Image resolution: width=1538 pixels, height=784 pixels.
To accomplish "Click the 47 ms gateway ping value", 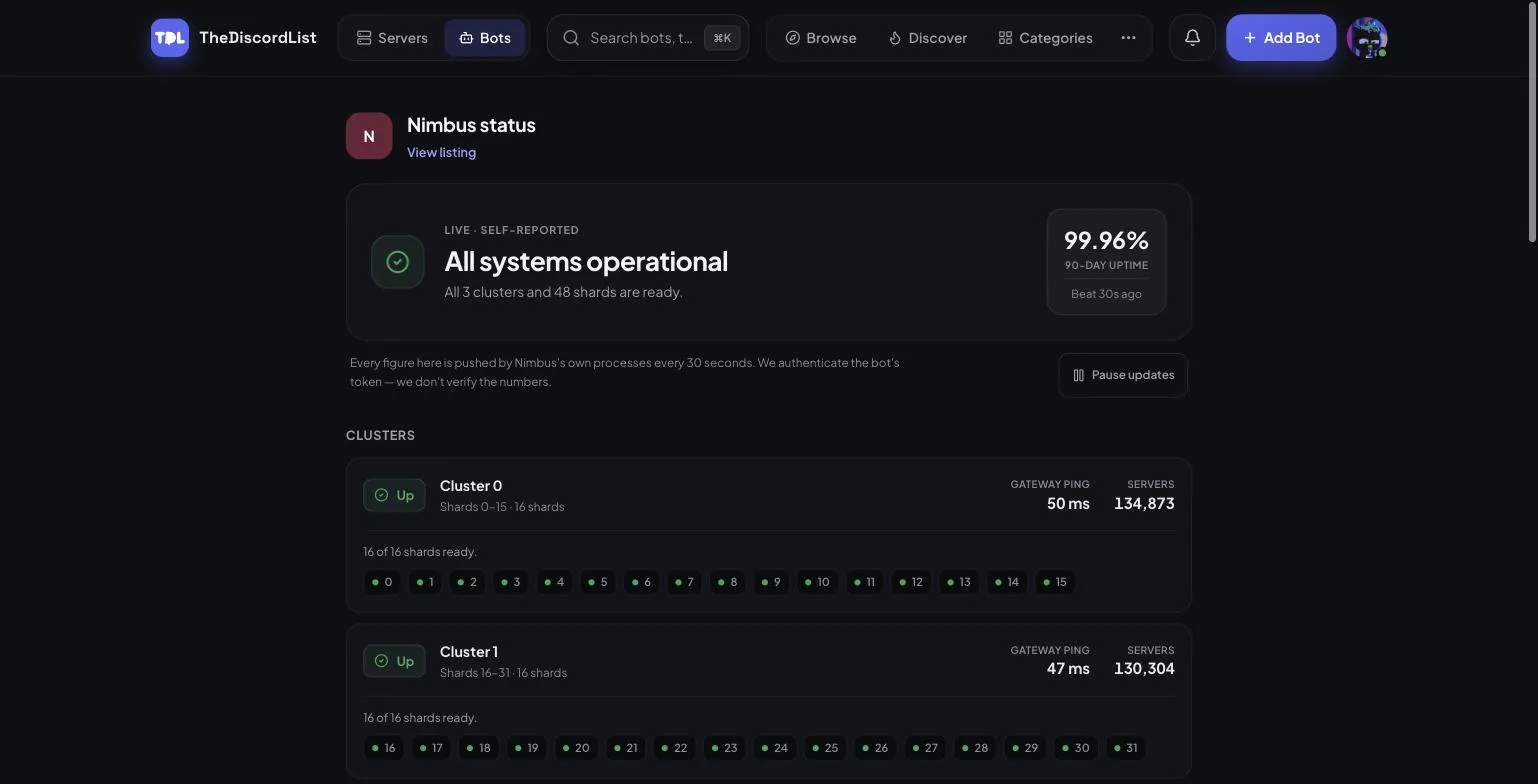I will (1068, 669).
